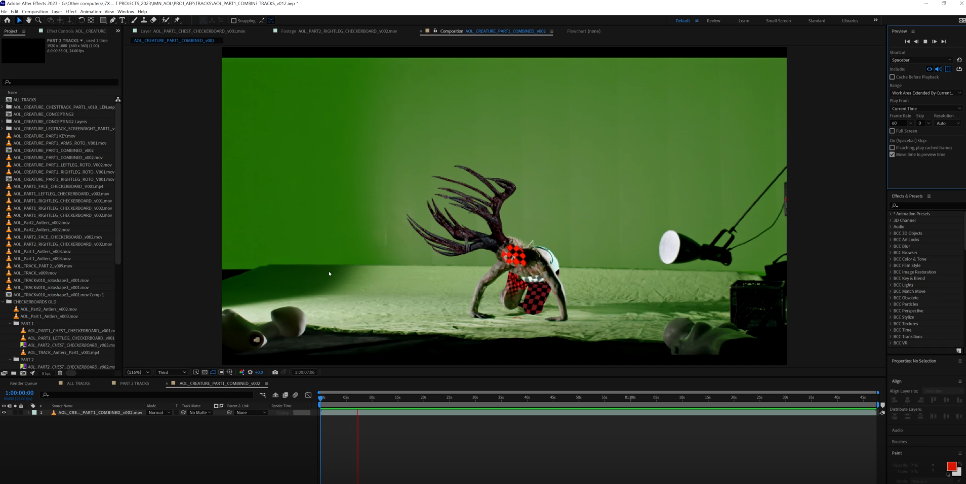Click the Effects & Presets search field
Image resolution: width=966 pixels, height=484 pixels.
pos(927,205)
